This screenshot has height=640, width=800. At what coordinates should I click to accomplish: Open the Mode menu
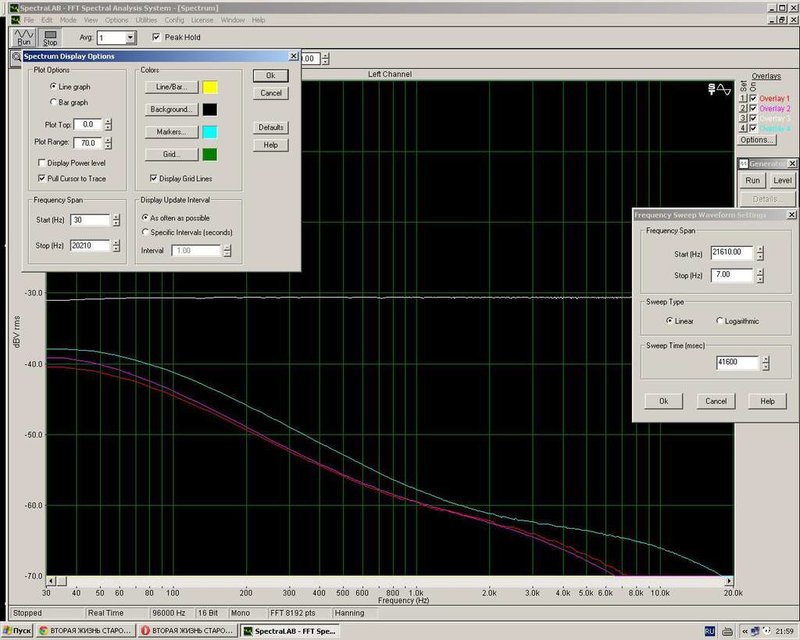coord(68,20)
